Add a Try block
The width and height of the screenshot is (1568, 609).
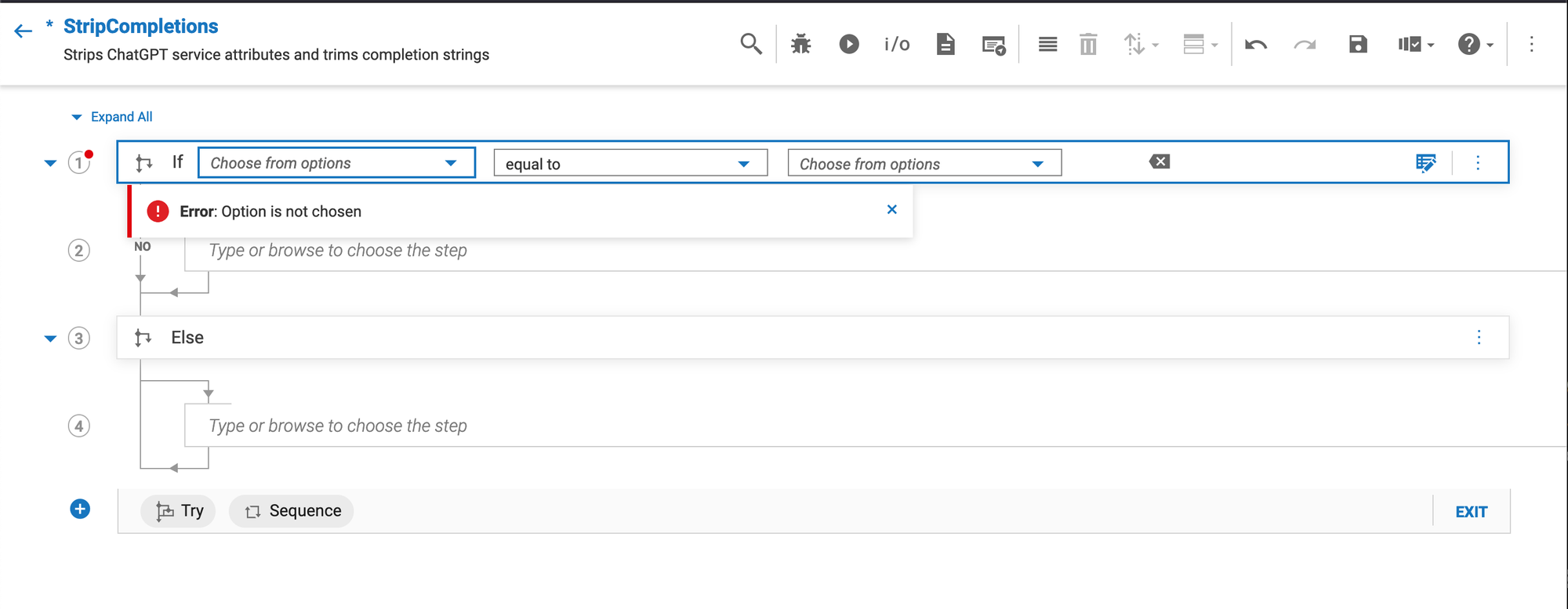pos(179,511)
